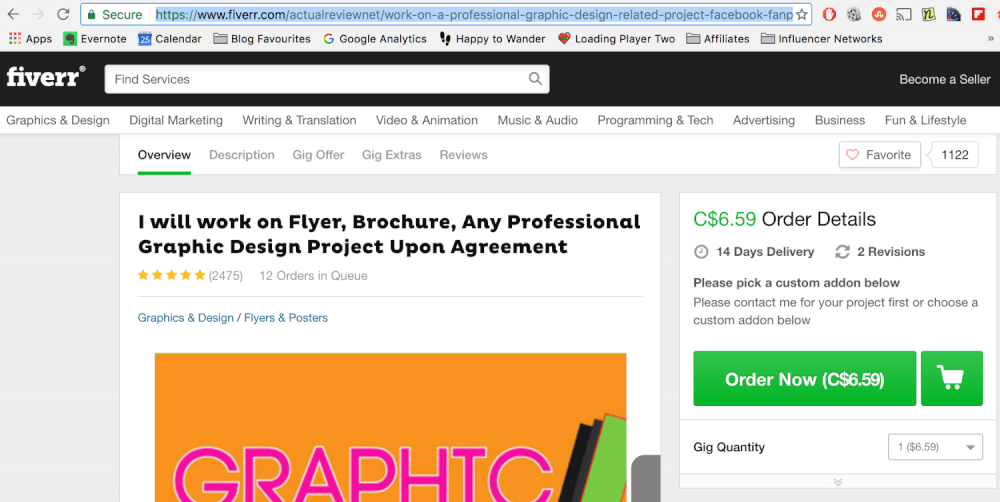Click the orange GRAPHIC gig image

point(390,427)
